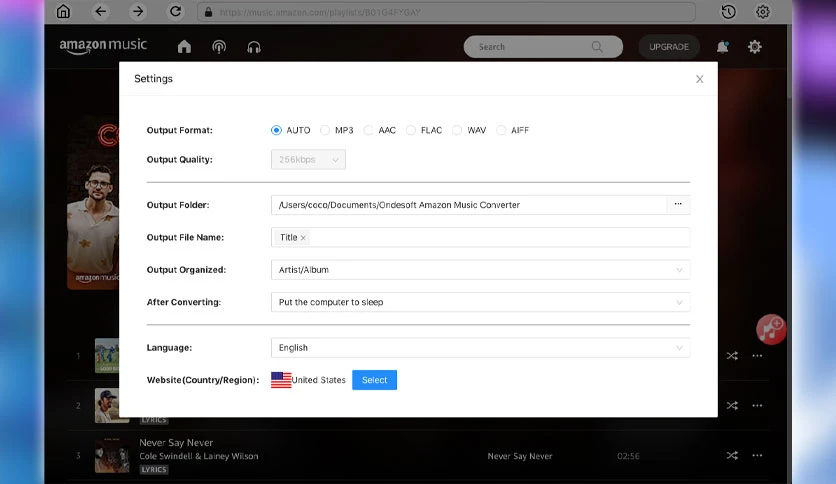Open the converter settings gear in the top bar
This screenshot has width=836, height=484.
coord(763,12)
